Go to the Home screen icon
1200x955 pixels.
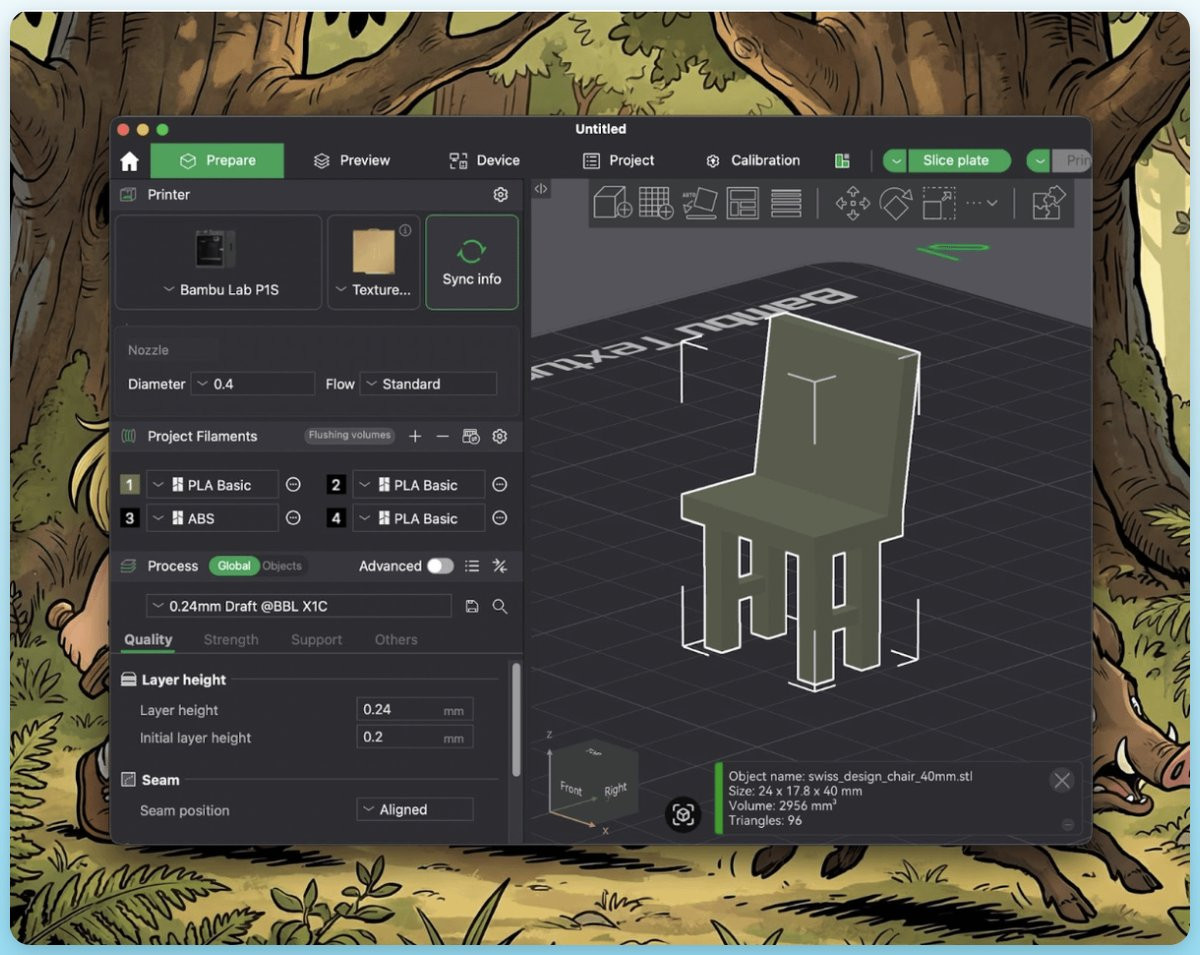pyautogui.click(x=129, y=161)
